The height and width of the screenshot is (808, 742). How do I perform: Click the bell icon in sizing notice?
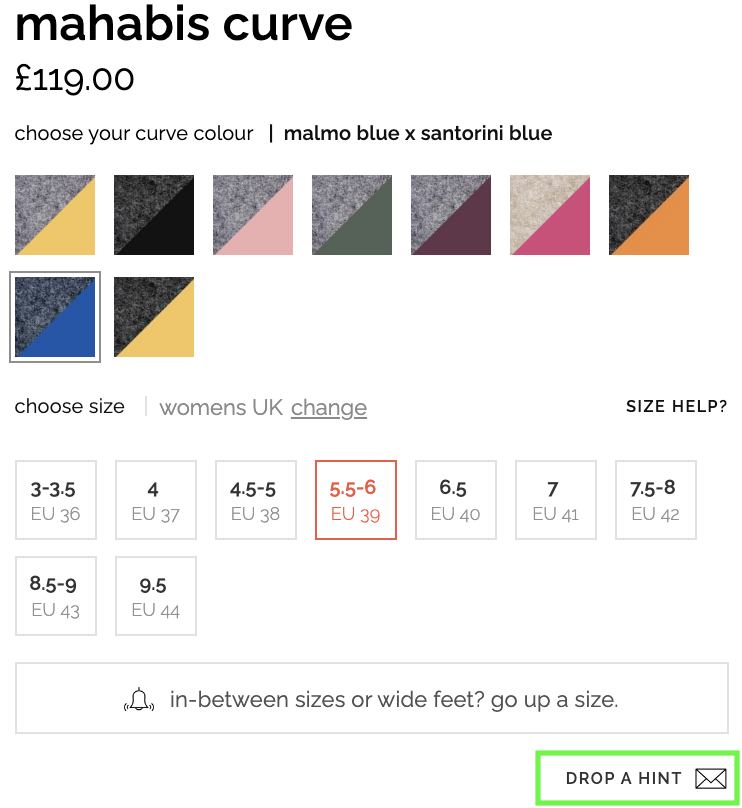click(x=140, y=700)
